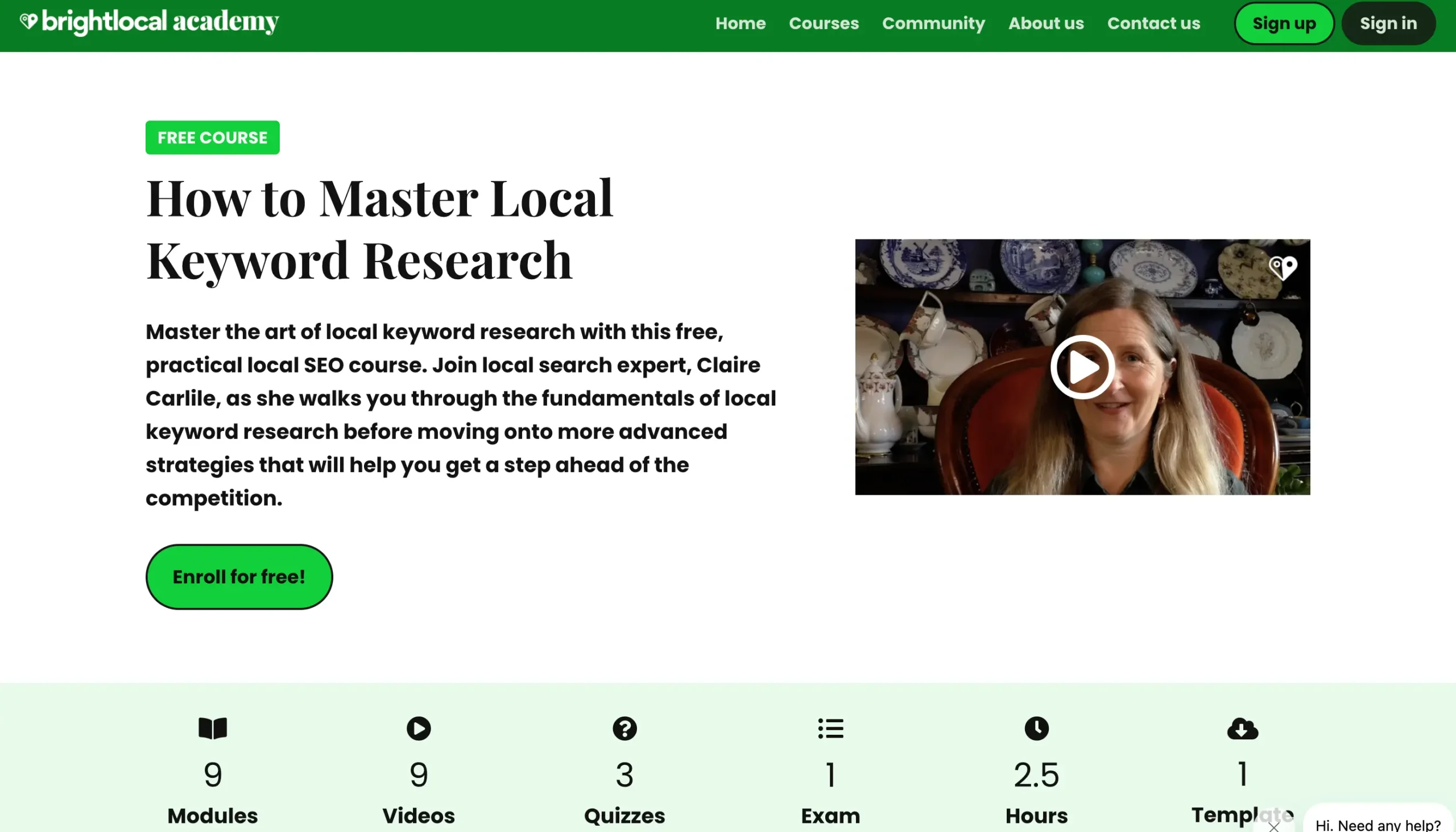Click the list Exam icon
1456x832 pixels.
pos(830,728)
